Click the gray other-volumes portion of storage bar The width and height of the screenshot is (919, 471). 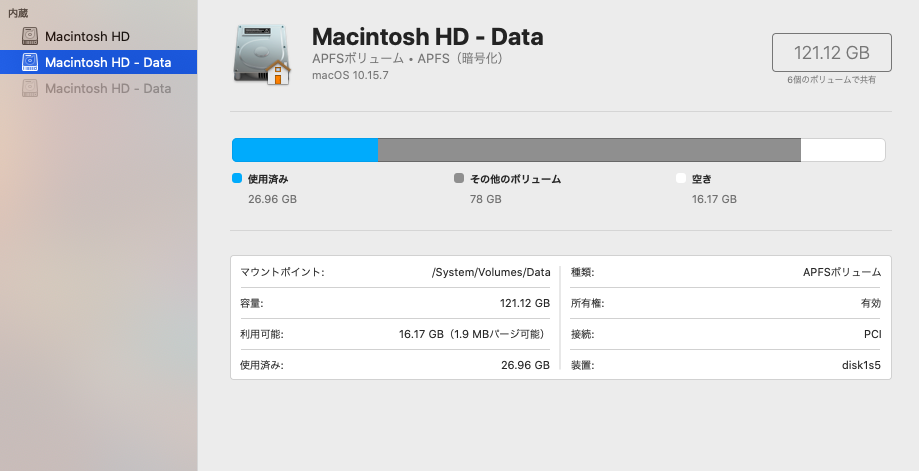[589, 150]
